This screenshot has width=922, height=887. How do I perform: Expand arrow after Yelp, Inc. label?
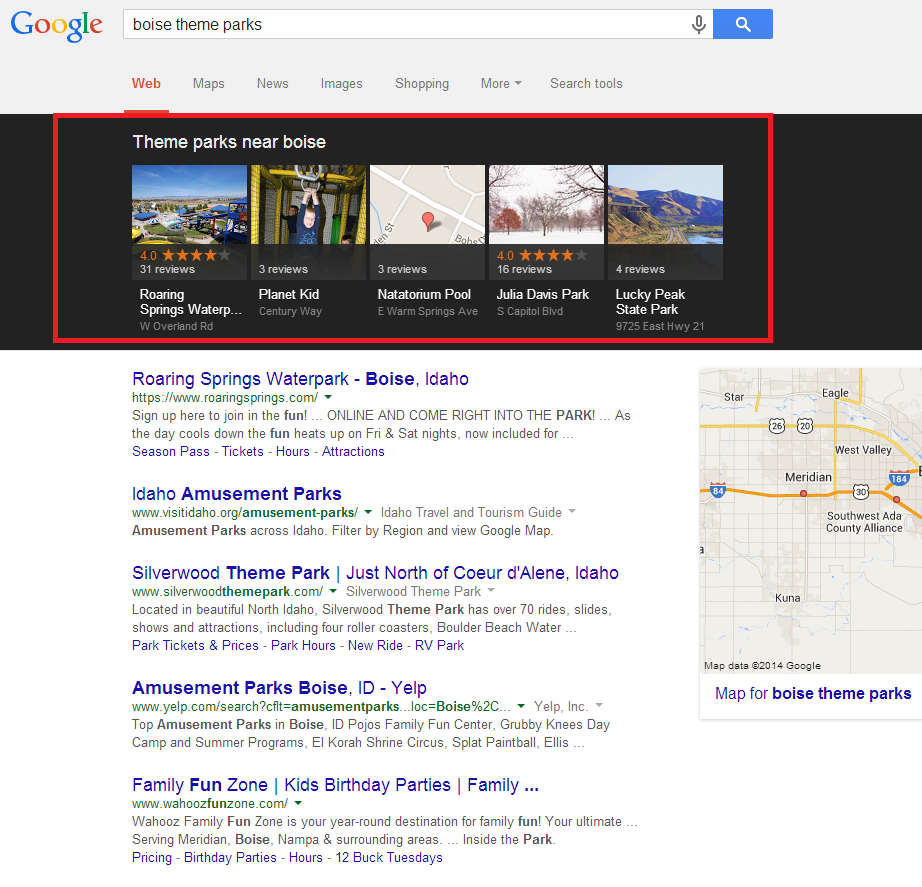coord(599,705)
